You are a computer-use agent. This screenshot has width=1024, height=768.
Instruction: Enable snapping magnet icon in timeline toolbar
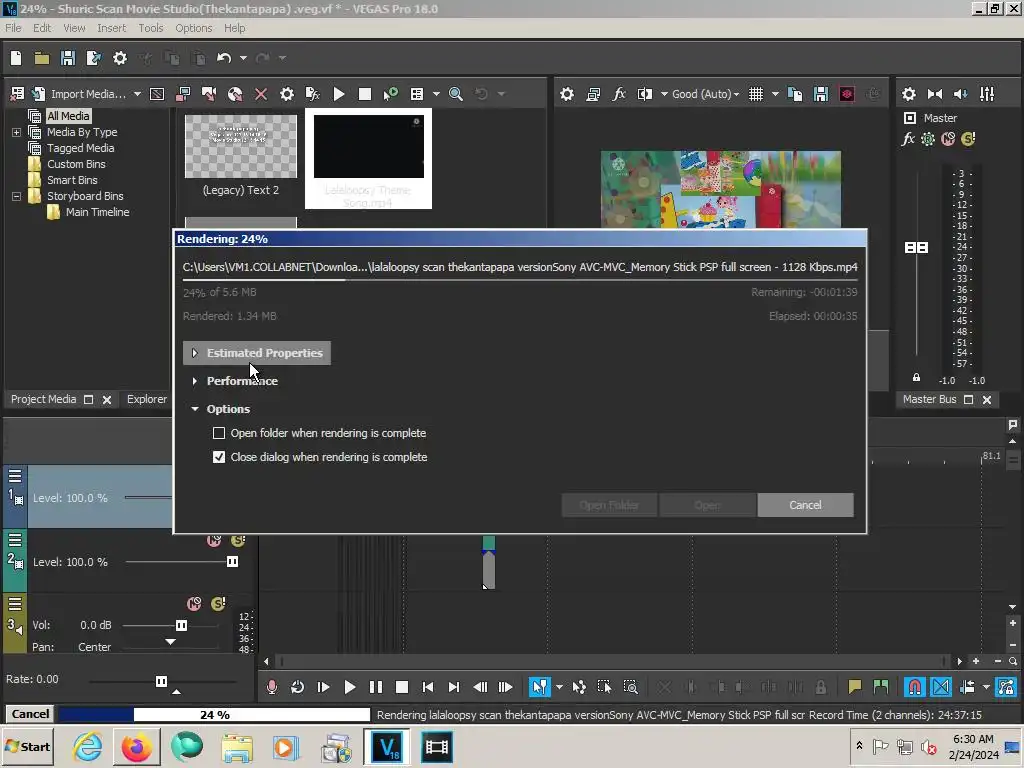(914, 687)
